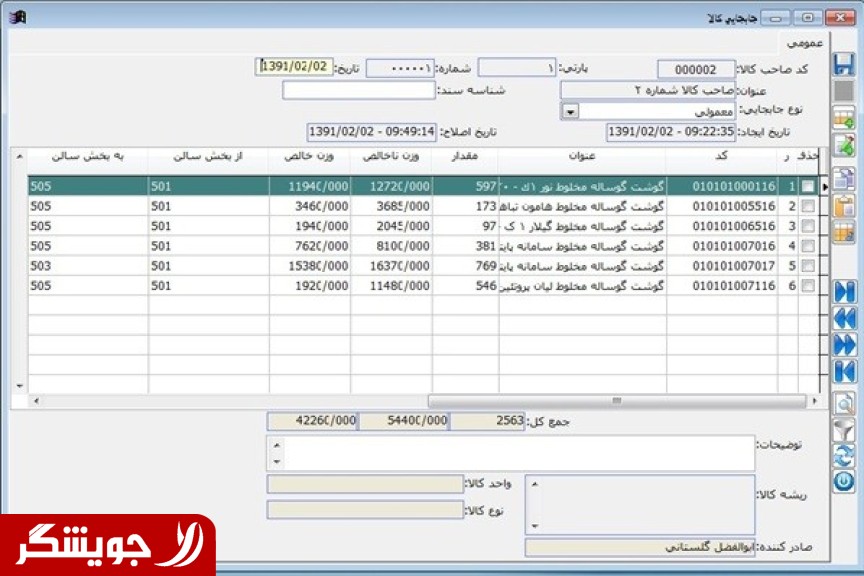The image size is (864, 576).
Task: Click the paste clipboard icon in sidebar
Action: 843,206
